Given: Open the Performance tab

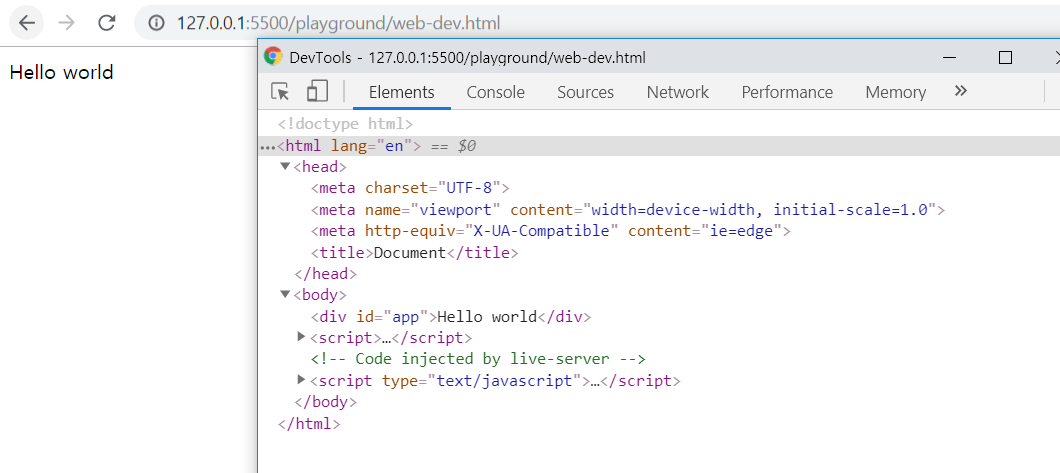Looking at the screenshot, I should [x=787, y=93].
